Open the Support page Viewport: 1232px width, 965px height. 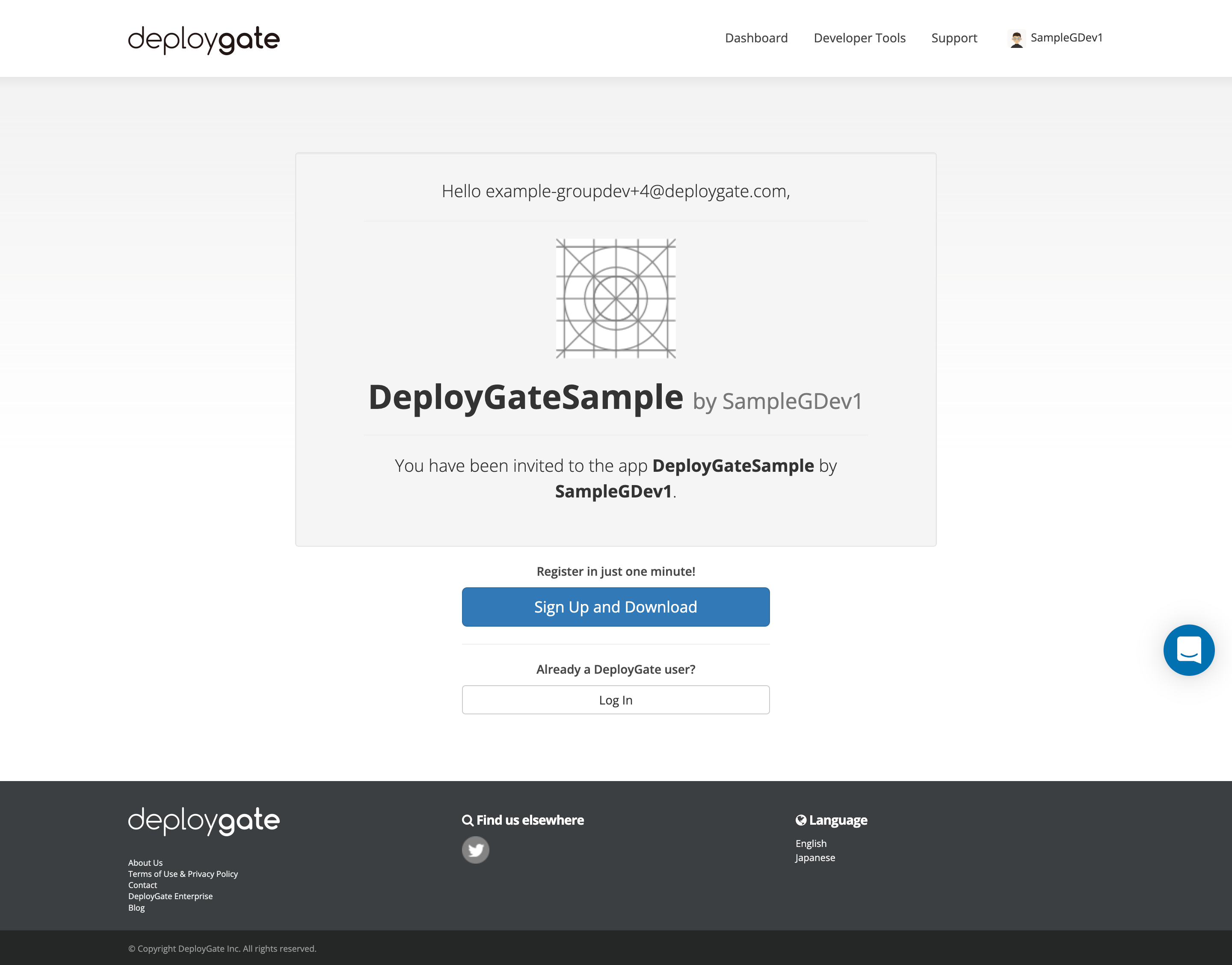tap(954, 38)
